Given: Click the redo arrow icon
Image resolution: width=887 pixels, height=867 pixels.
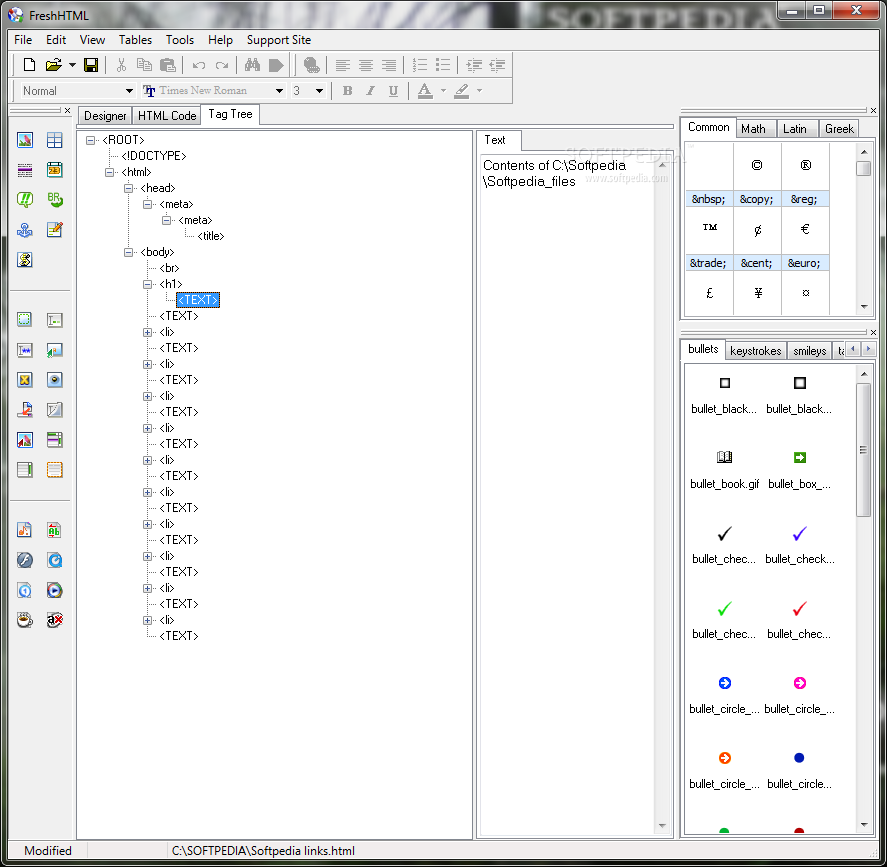Looking at the screenshot, I should point(222,65).
